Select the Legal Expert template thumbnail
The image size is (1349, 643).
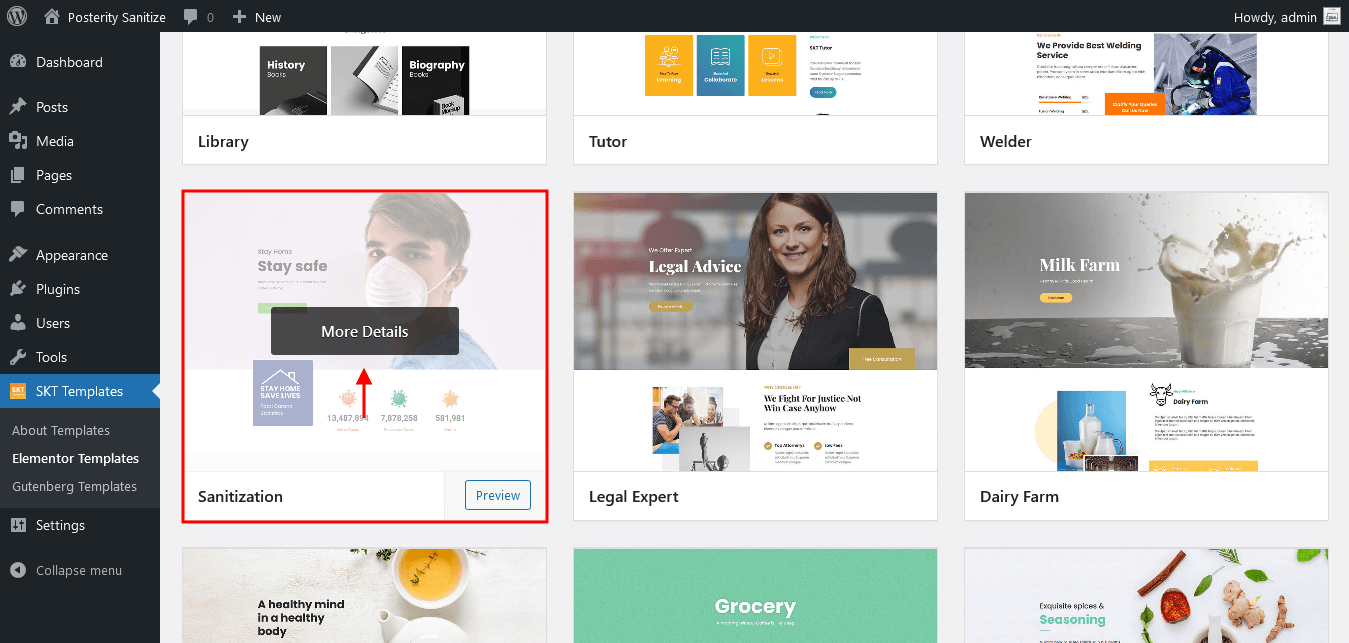coord(755,332)
